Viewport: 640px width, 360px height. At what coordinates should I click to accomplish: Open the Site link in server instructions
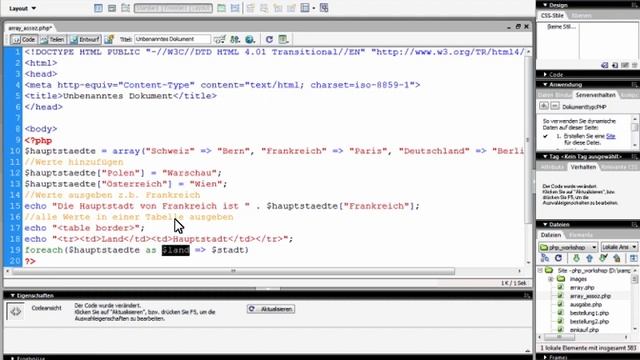point(611,136)
